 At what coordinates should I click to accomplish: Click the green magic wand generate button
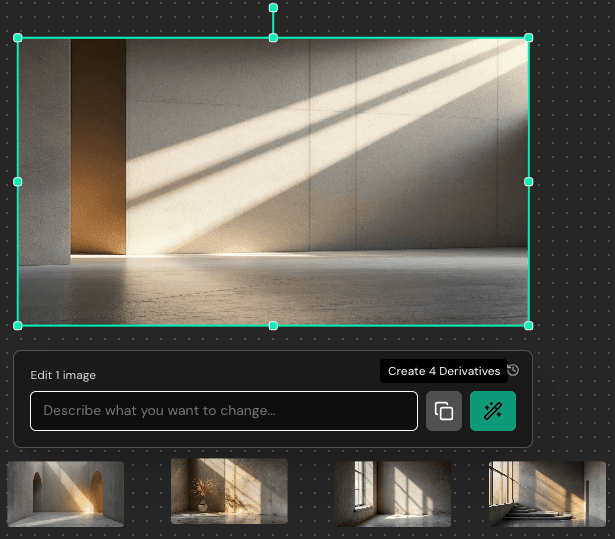(x=492, y=411)
